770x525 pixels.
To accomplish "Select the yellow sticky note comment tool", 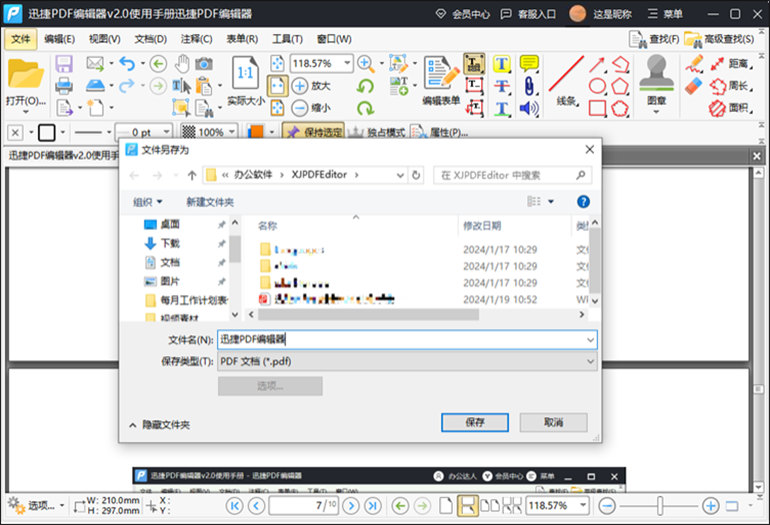I will point(529,64).
